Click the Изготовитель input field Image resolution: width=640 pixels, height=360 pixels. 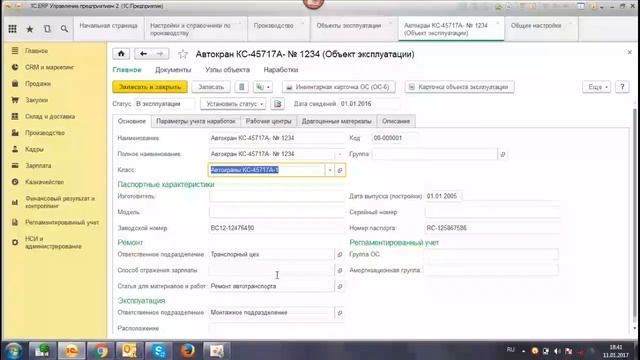point(276,196)
